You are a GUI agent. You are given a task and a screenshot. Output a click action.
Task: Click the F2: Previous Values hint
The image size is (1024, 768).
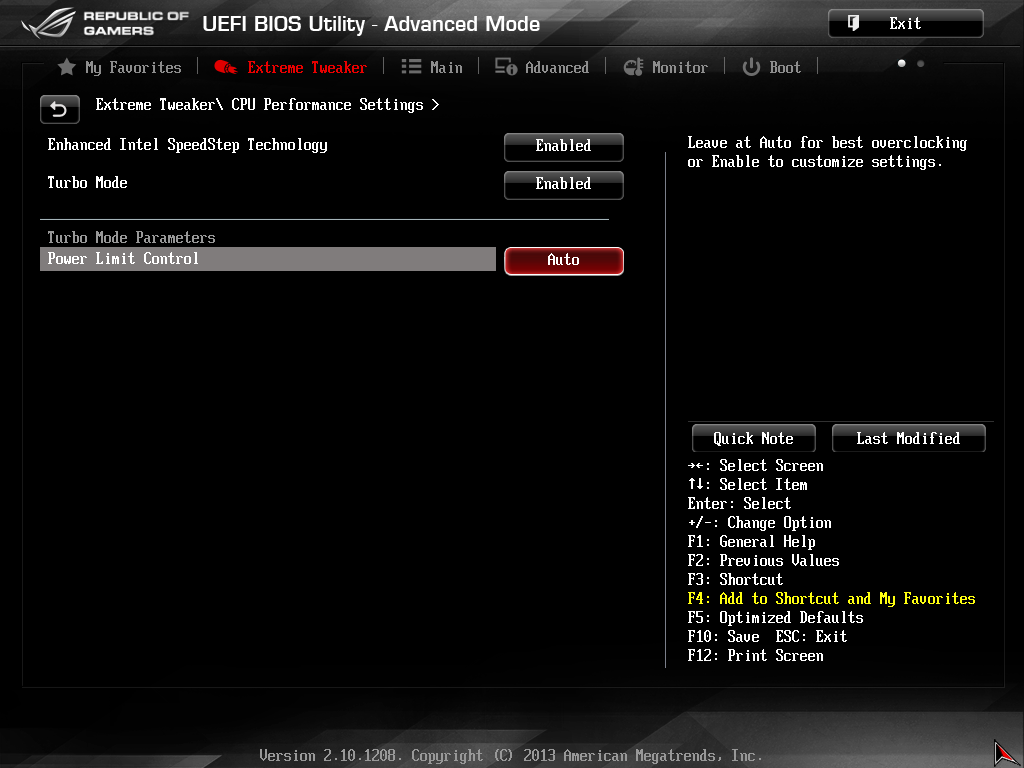pos(763,561)
